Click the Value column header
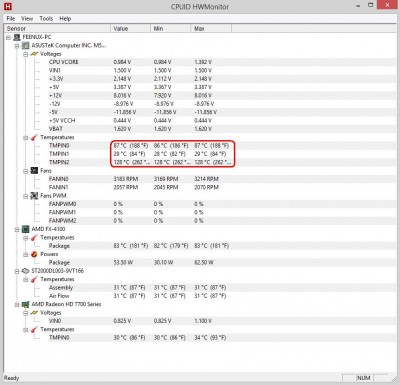Screen dimensions: 400x385 [130, 29]
